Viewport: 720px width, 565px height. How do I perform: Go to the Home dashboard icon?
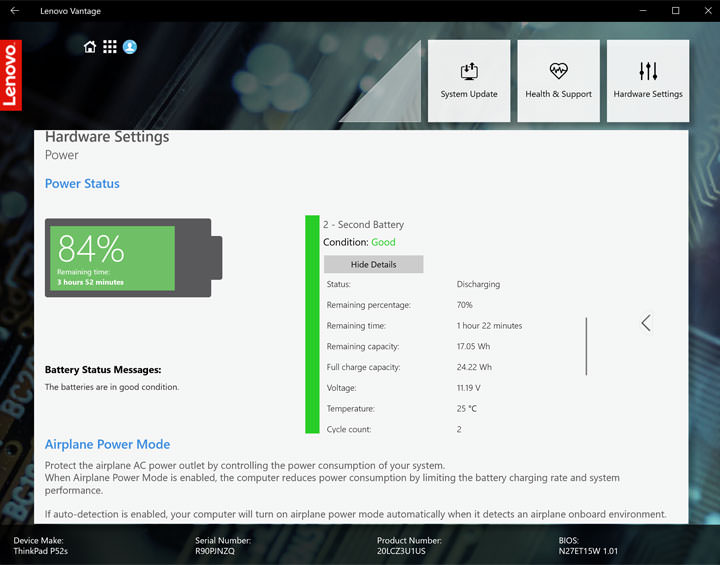pyautogui.click(x=90, y=47)
